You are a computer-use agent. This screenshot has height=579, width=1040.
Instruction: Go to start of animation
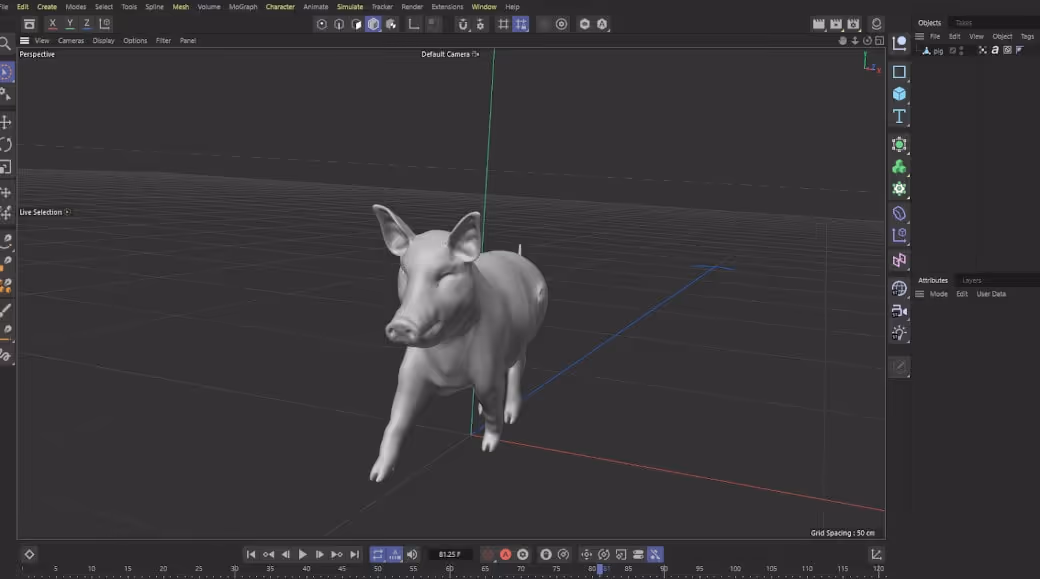pos(251,554)
